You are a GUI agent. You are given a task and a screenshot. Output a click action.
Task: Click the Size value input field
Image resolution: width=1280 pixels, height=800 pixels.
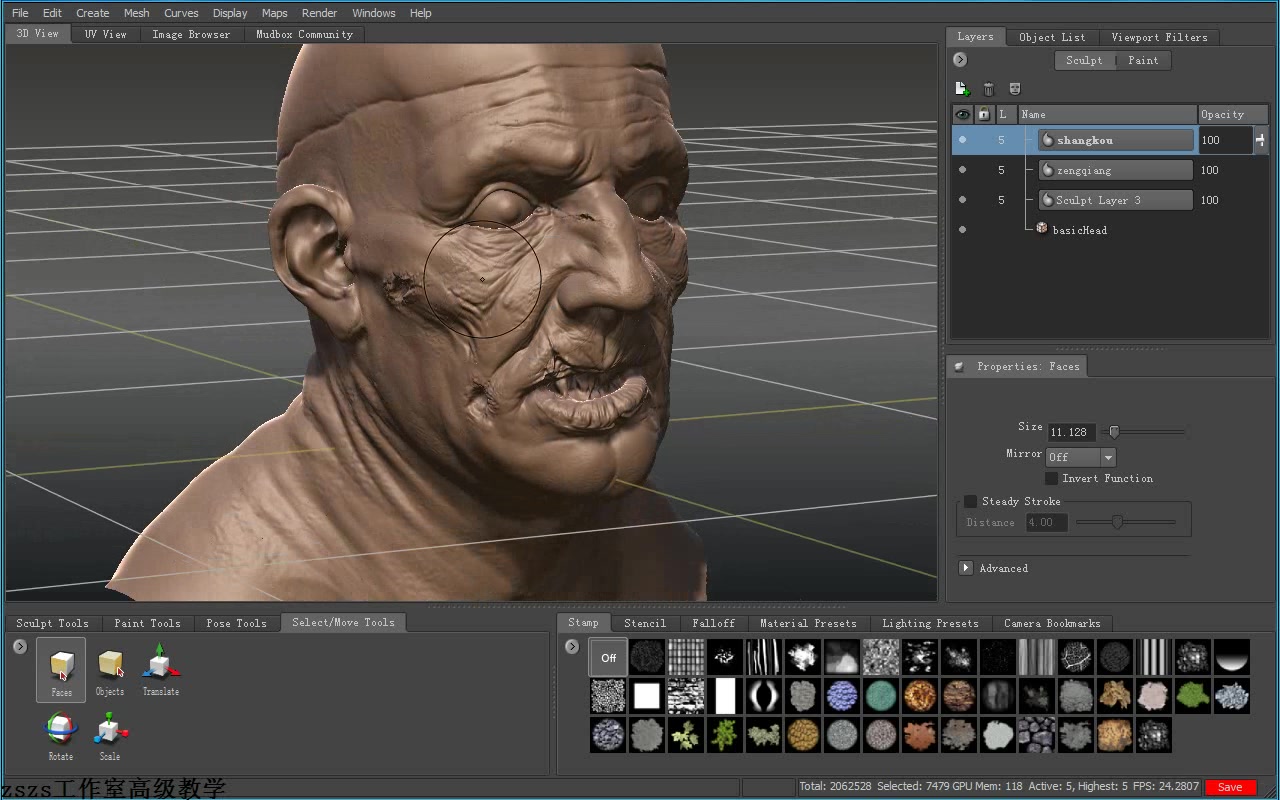click(x=1070, y=432)
